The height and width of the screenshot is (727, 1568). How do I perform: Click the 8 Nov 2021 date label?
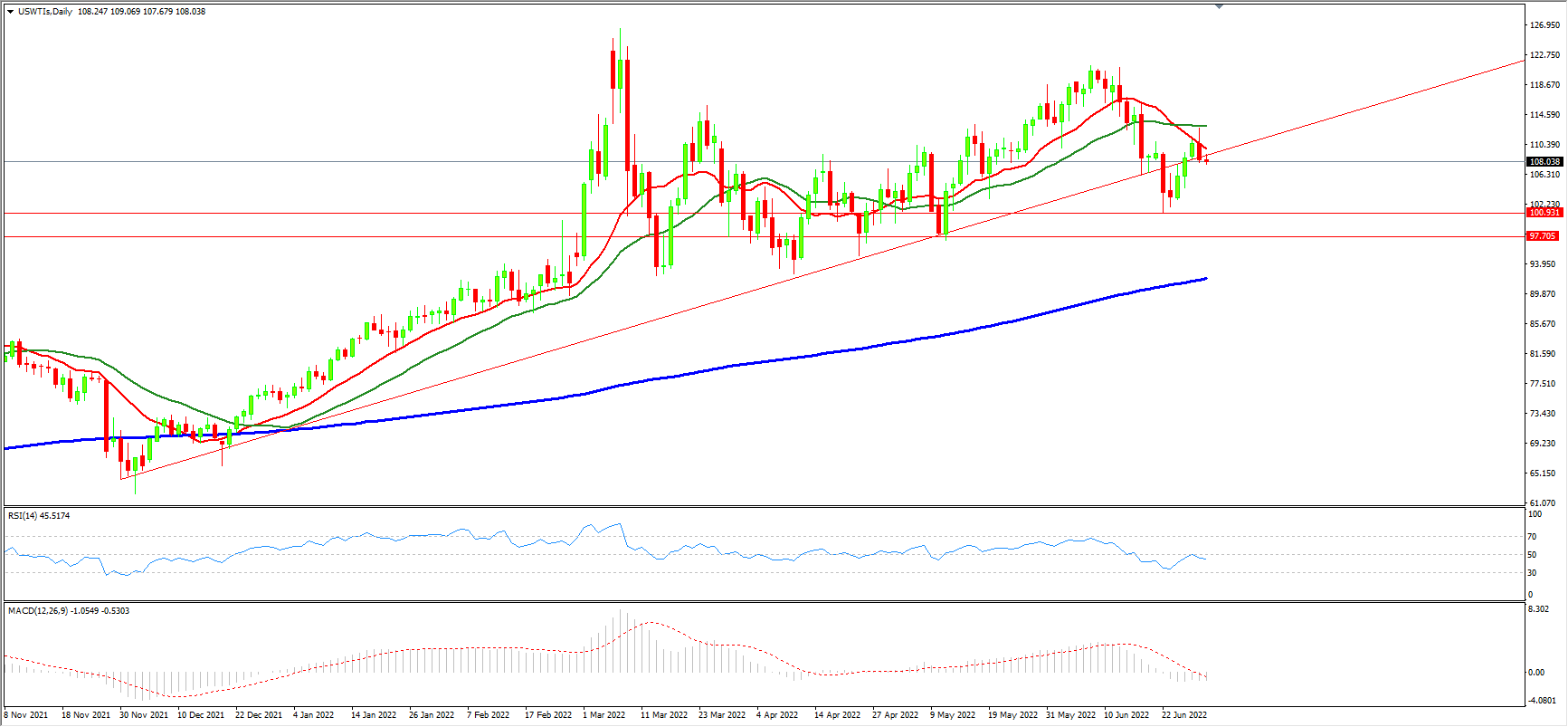point(26,715)
